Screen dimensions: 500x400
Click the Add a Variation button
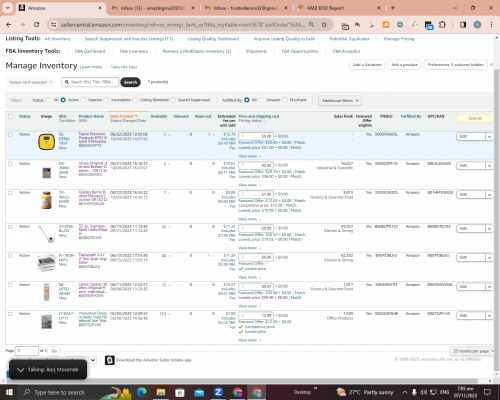pyautogui.click(x=367, y=65)
